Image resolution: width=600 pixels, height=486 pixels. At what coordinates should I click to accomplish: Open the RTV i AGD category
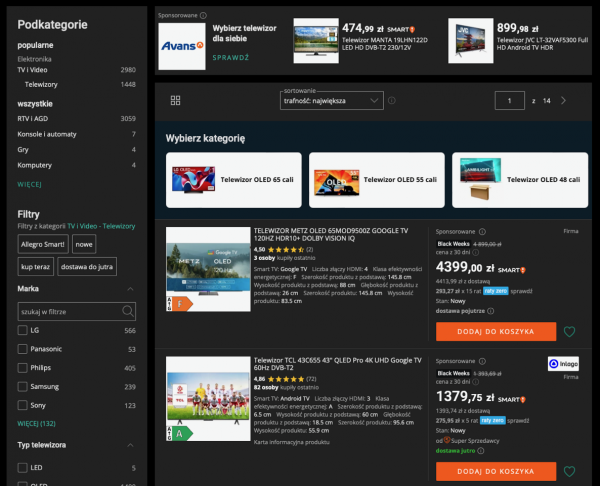35,118
